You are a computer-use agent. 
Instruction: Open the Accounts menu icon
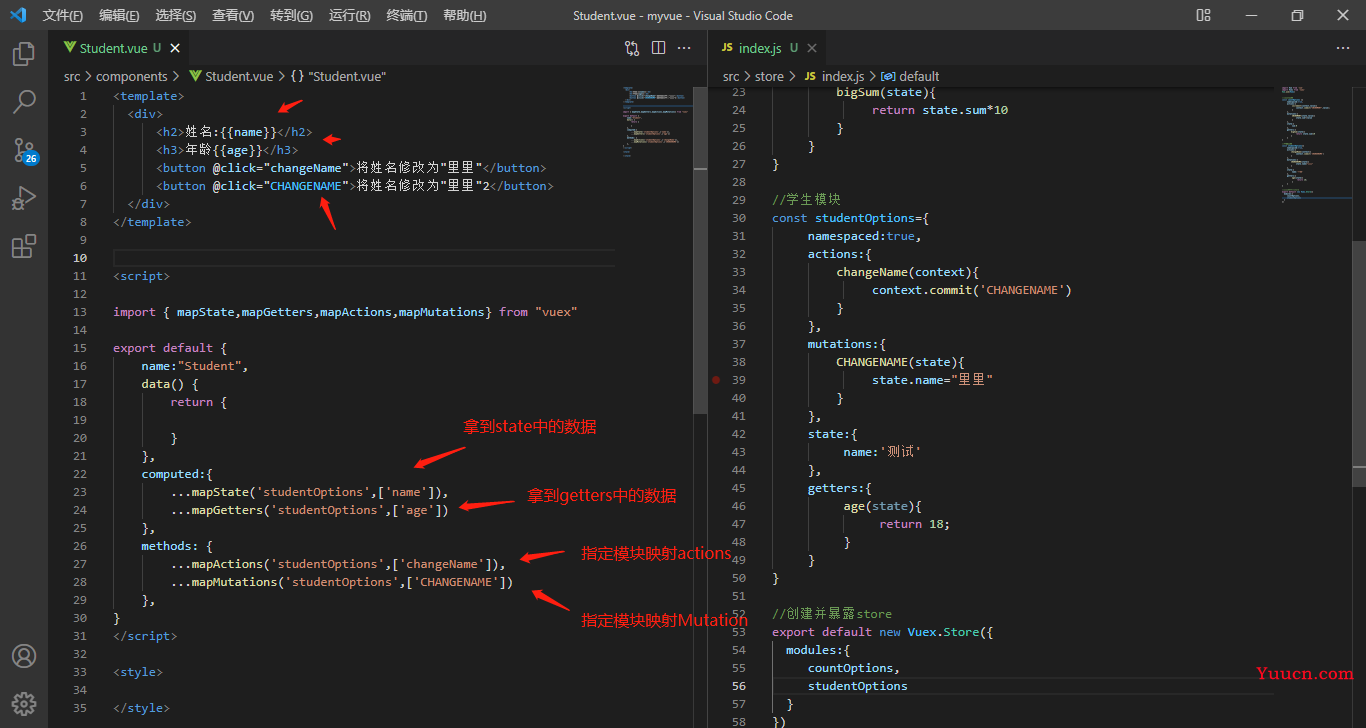(x=24, y=656)
